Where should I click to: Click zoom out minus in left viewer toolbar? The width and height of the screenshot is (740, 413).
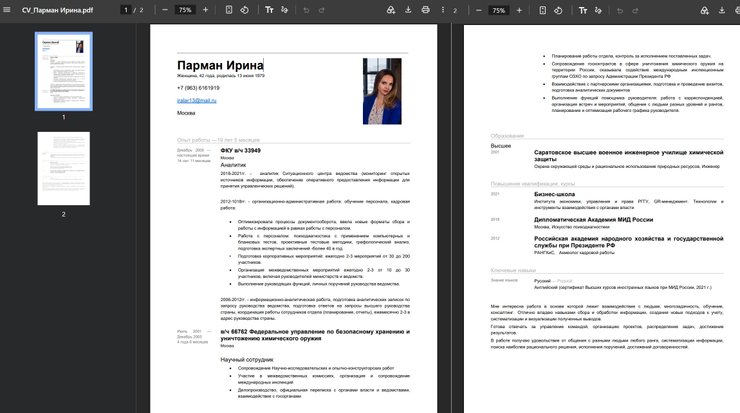click(x=165, y=10)
